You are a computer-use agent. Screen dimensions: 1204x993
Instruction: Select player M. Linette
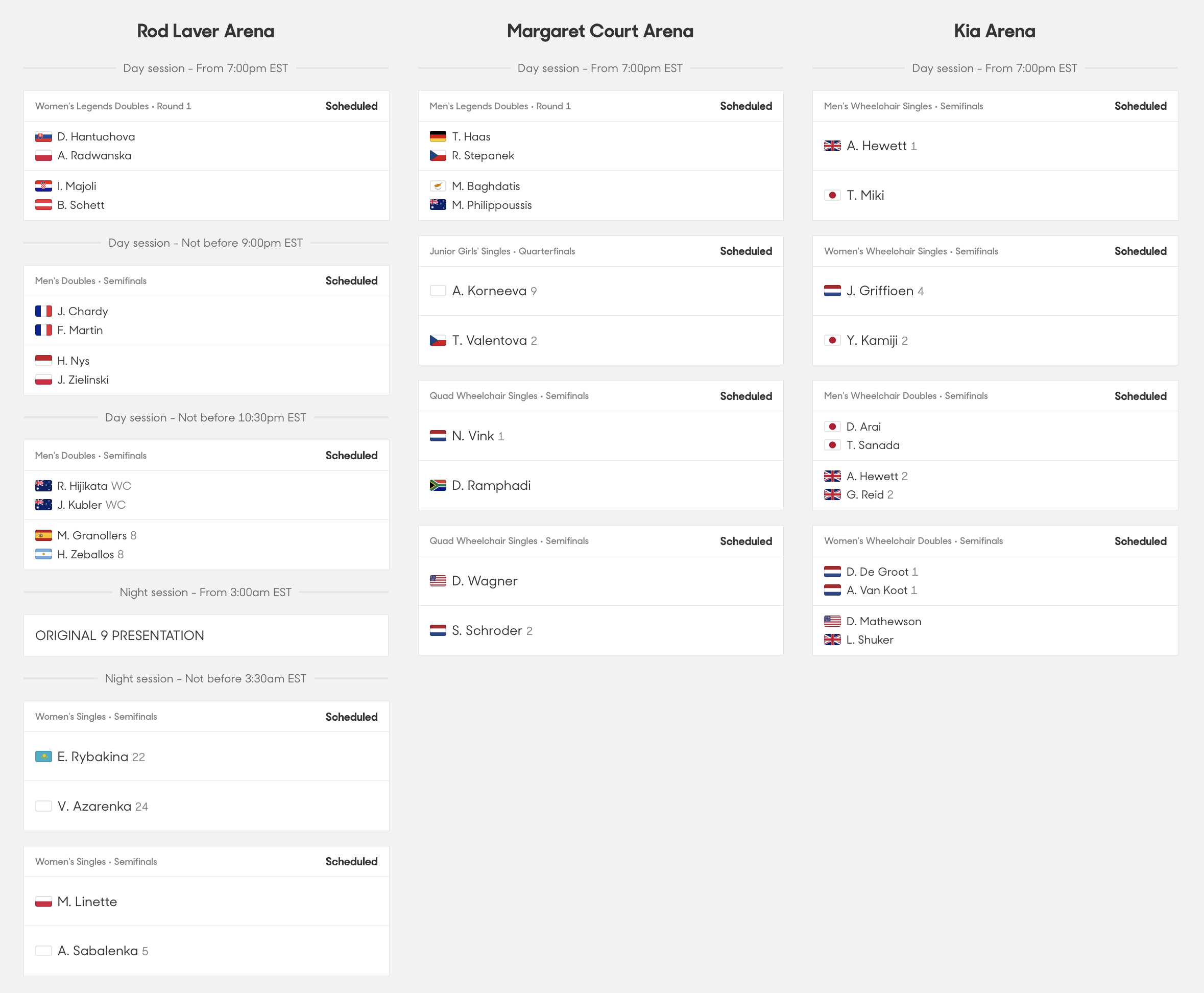[x=87, y=902]
